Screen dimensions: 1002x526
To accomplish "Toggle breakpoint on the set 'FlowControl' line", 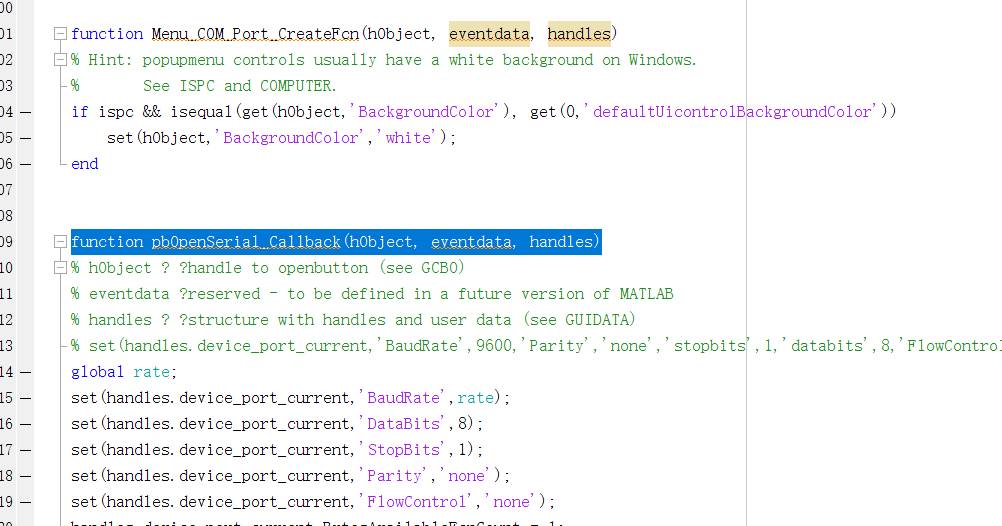I will 26,502.
